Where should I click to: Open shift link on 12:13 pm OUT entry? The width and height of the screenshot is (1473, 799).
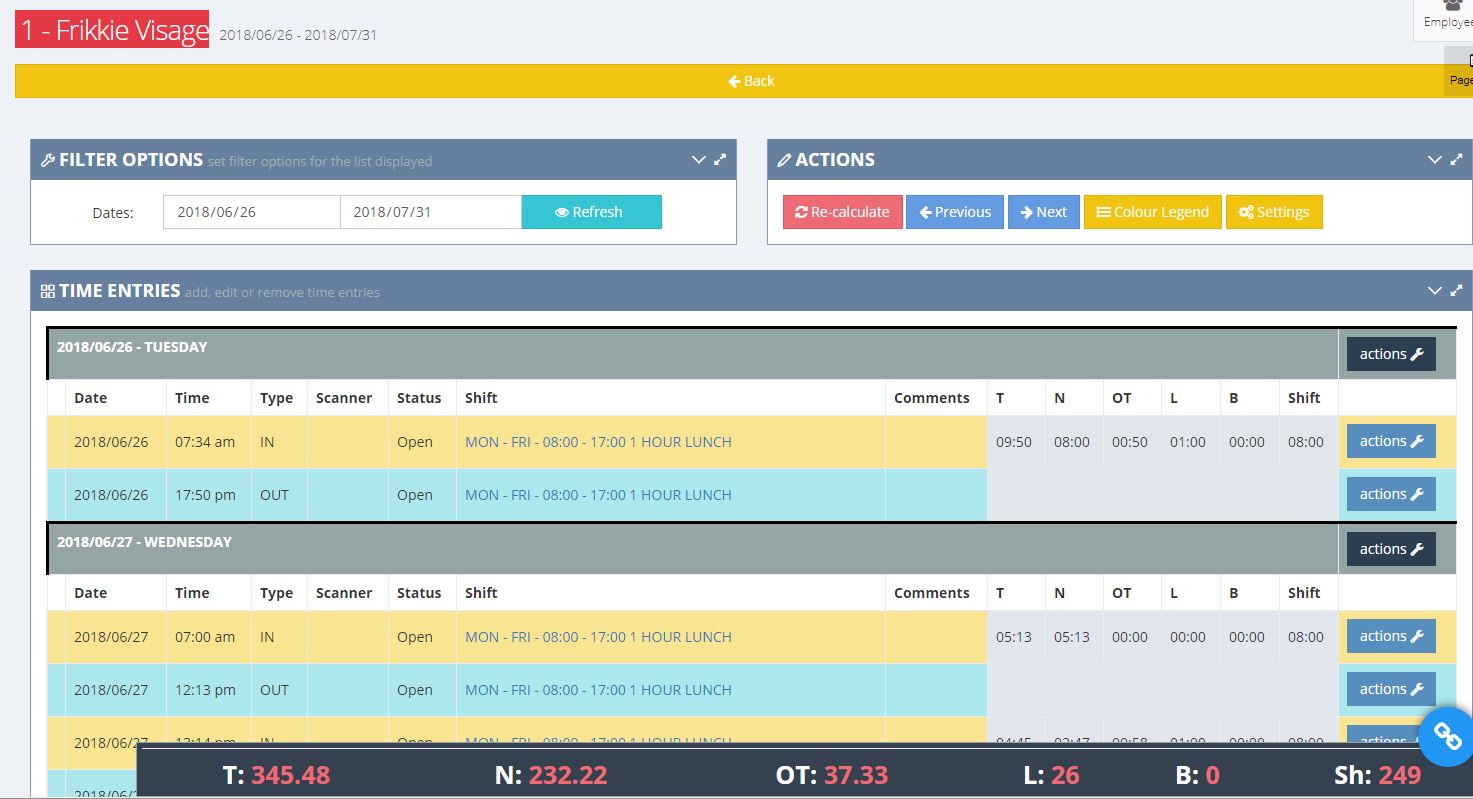tap(598, 690)
